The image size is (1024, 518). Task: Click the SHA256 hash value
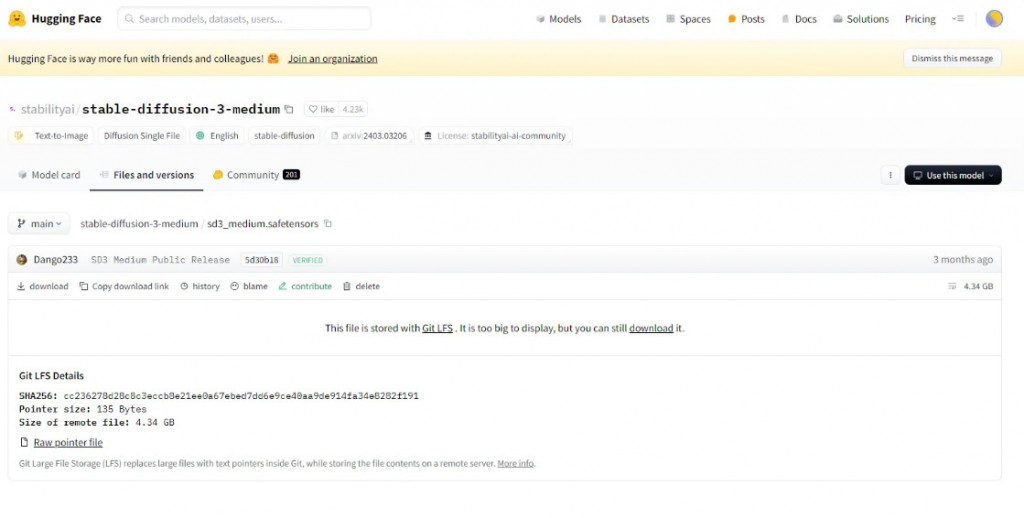coord(241,396)
